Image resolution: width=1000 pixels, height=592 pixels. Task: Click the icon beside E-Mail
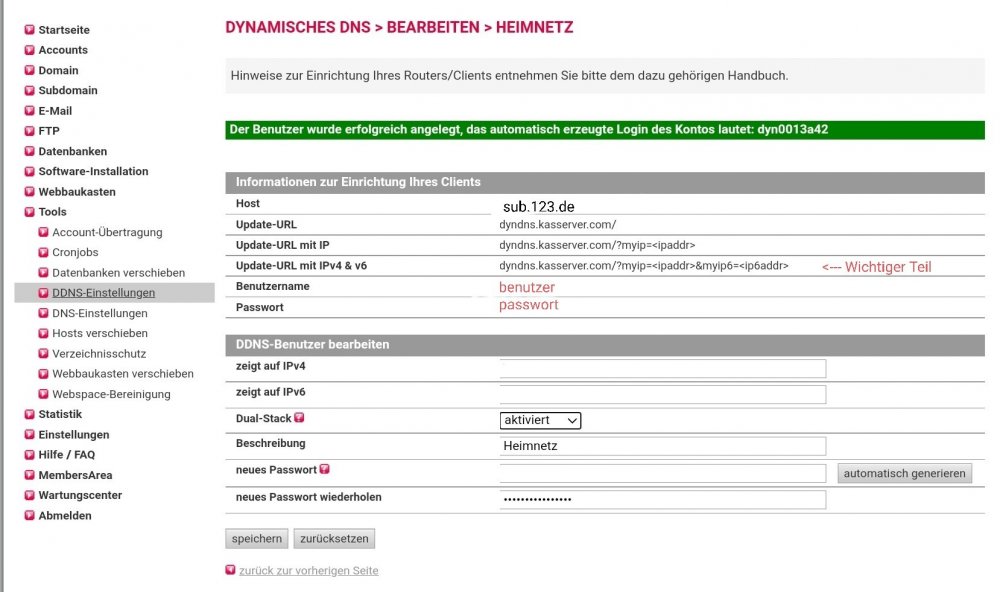(29, 111)
